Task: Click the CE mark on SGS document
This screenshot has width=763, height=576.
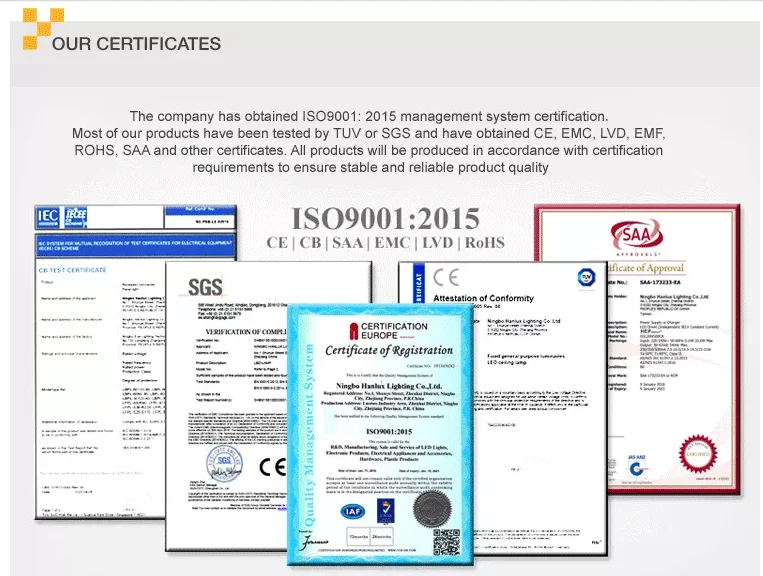Action: 272,467
